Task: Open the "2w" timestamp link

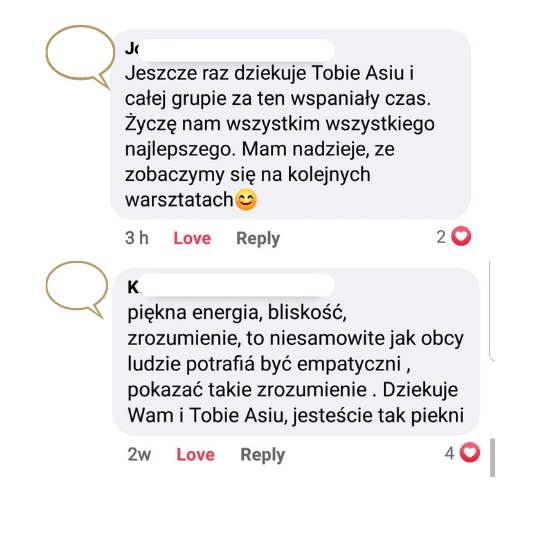Action: (139, 454)
